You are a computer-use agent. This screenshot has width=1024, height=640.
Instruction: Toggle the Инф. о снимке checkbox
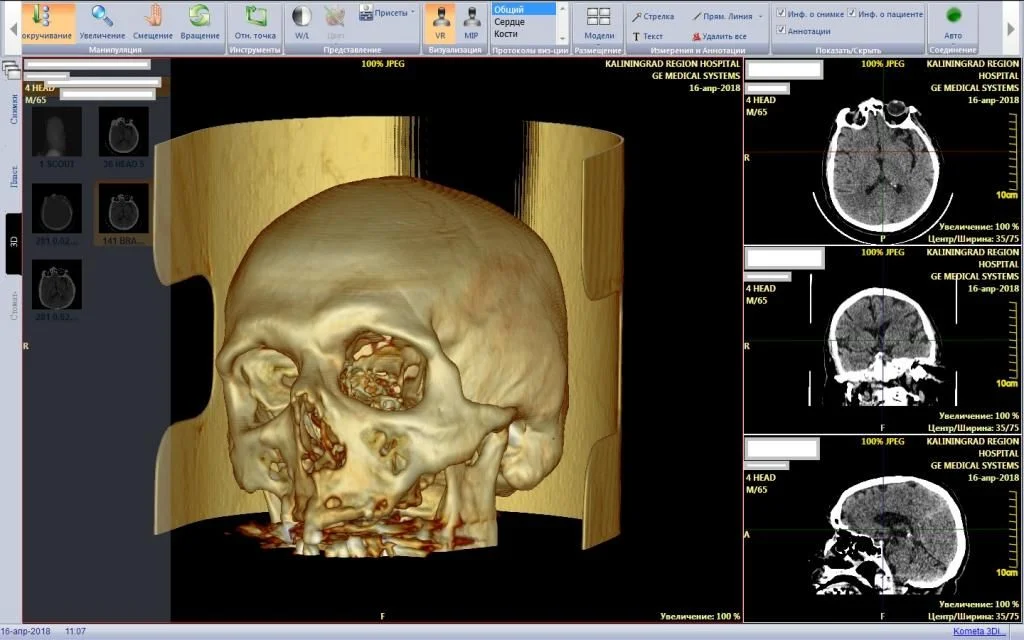782,13
